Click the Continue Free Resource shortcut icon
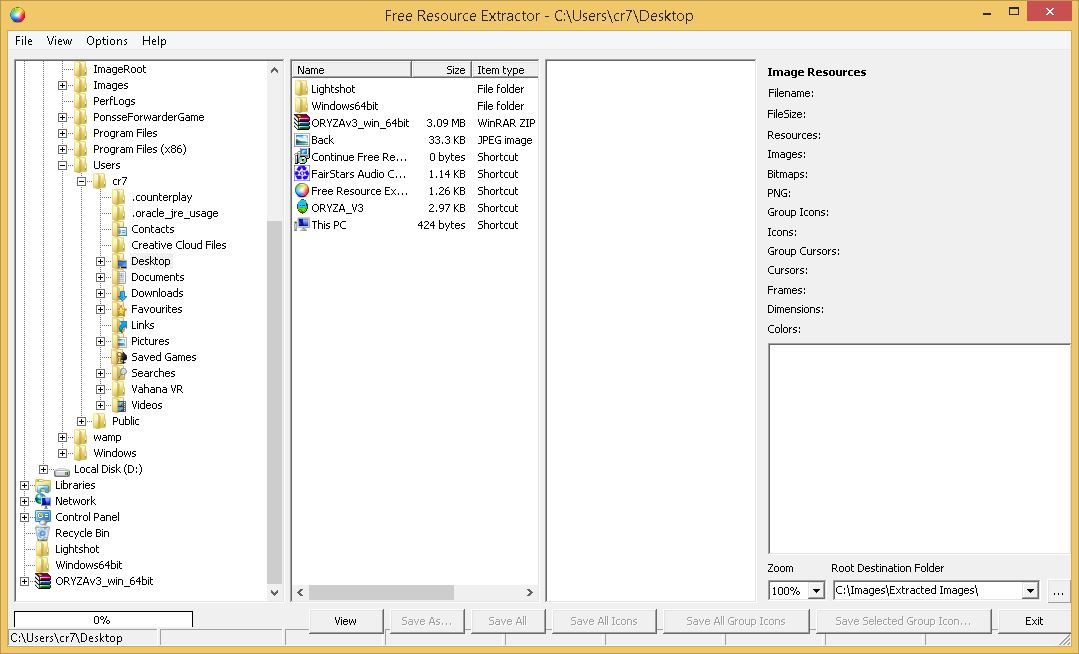1079x654 pixels. (x=300, y=156)
